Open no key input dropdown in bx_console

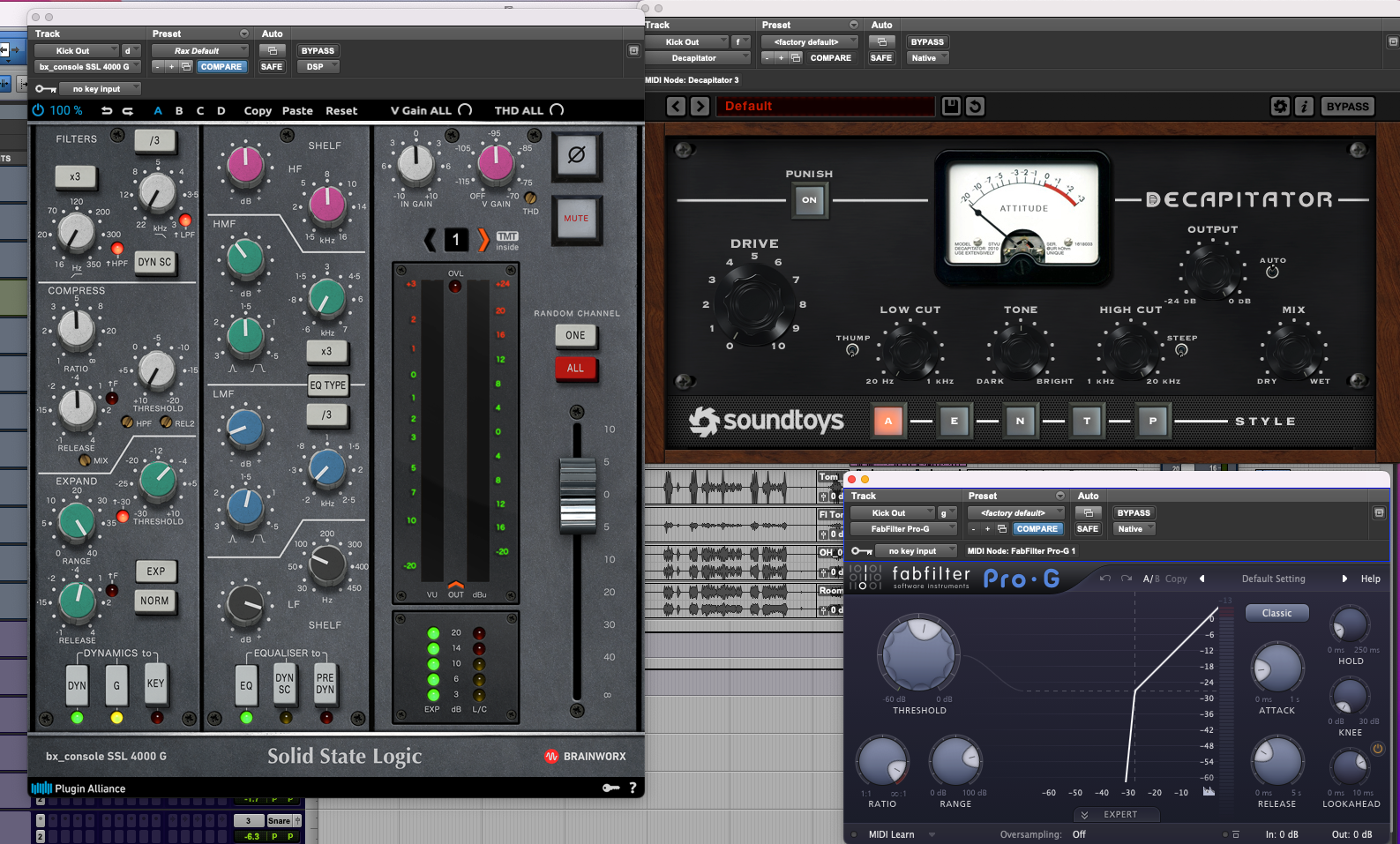100,89
